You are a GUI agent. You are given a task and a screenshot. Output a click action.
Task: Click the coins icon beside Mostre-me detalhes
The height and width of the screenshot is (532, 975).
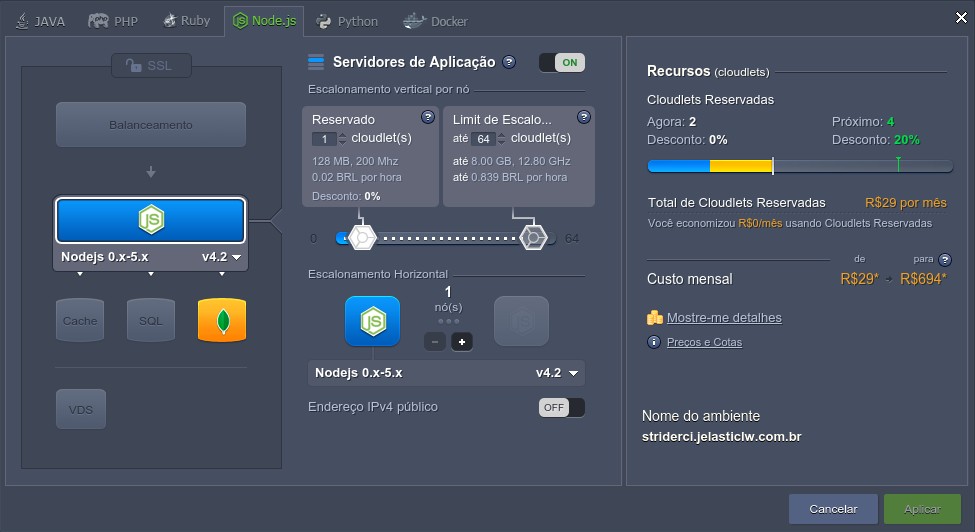click(x=654, y=318)
